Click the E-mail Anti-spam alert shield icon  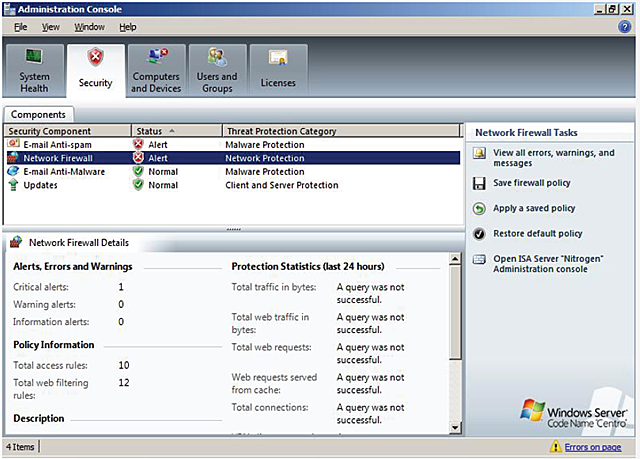click(138, 144)
